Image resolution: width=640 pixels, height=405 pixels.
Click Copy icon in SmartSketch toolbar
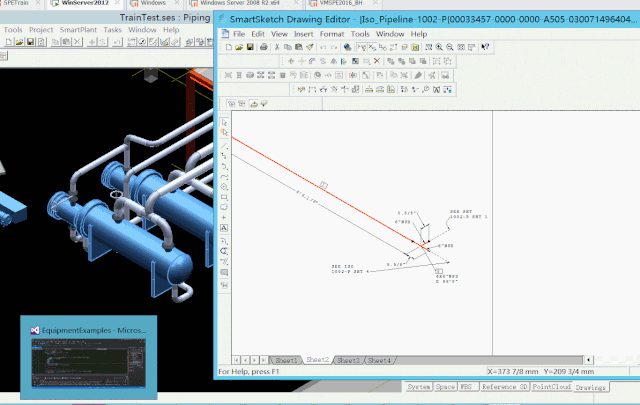[288, 47]
